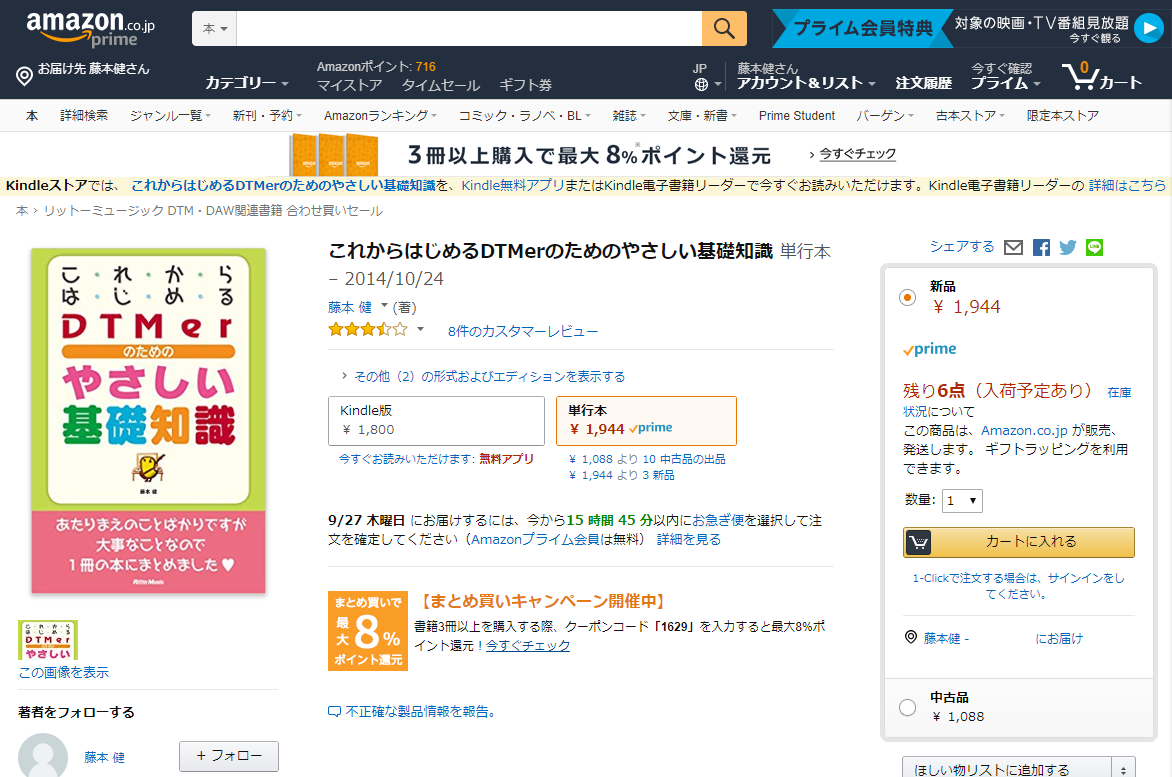Open the 新刊・予約 menu
The width and height of the screenshot is (1172, 777).
267,116
